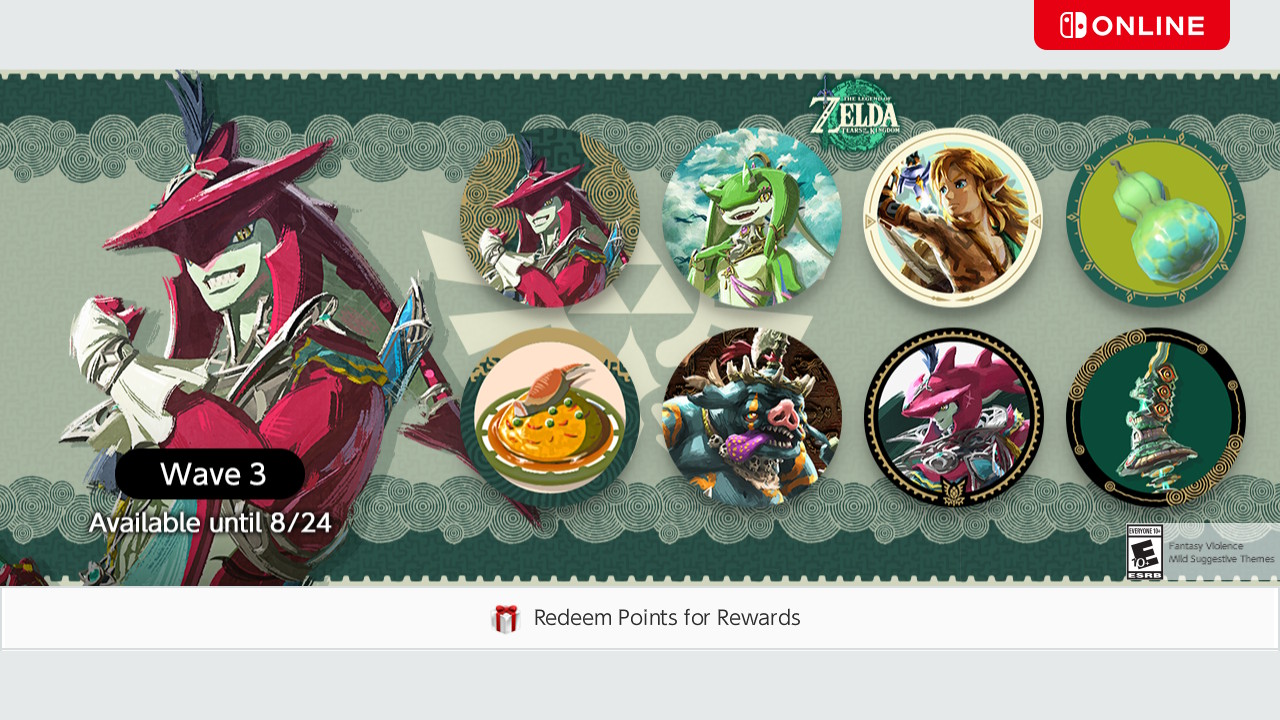Screen dimensions: 1280x720
Task: Select Sidon icon with dark gold border
Action: pos(953,417)
